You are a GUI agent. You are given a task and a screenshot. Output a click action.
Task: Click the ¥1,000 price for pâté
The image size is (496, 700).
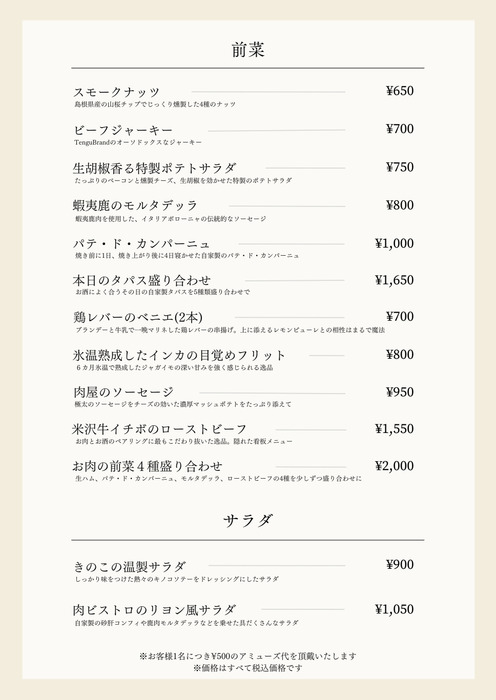(394, 244)
